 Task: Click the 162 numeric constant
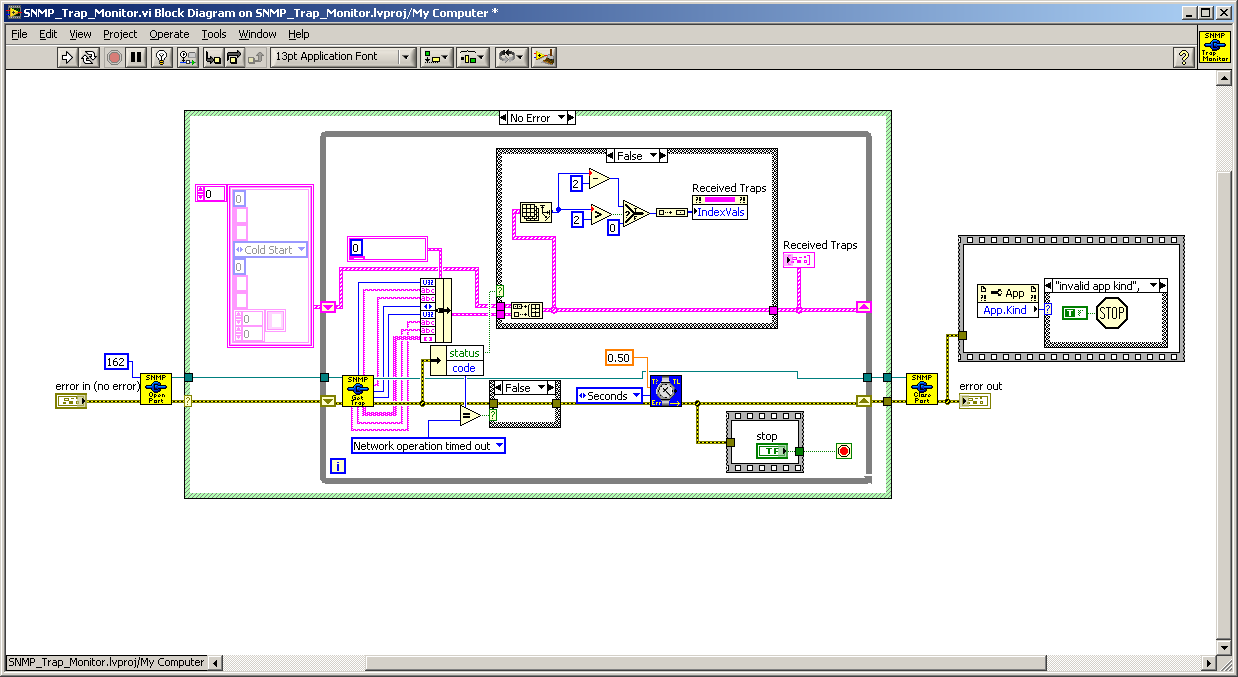118,361
